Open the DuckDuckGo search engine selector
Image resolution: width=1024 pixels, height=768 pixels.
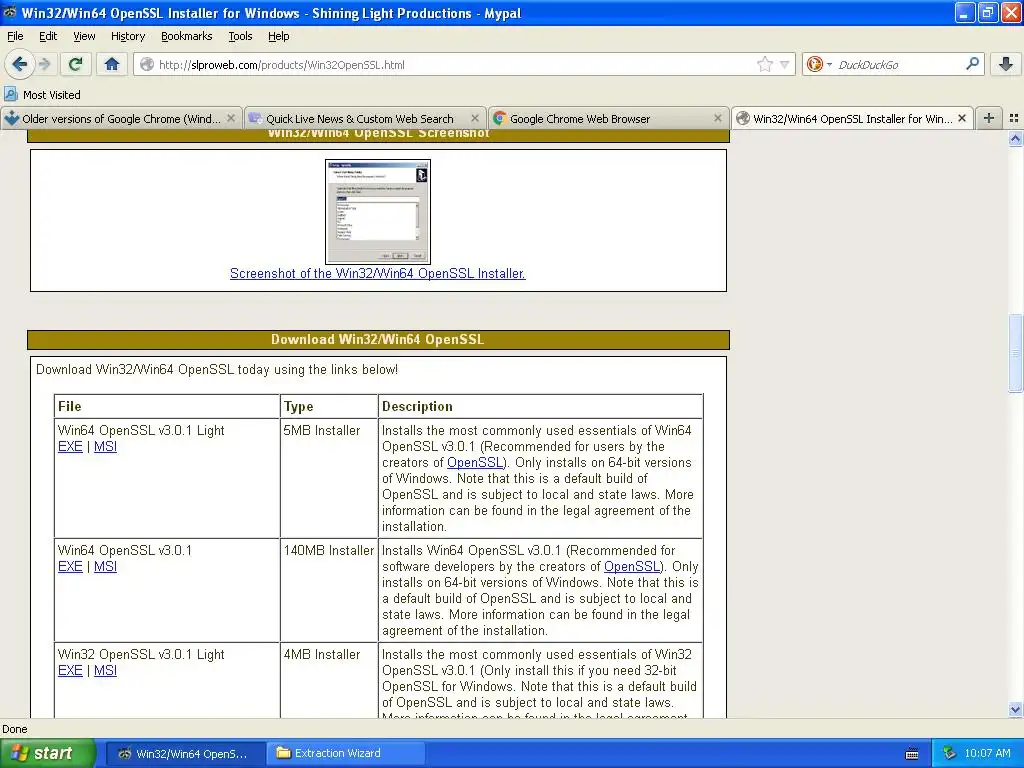818,64
